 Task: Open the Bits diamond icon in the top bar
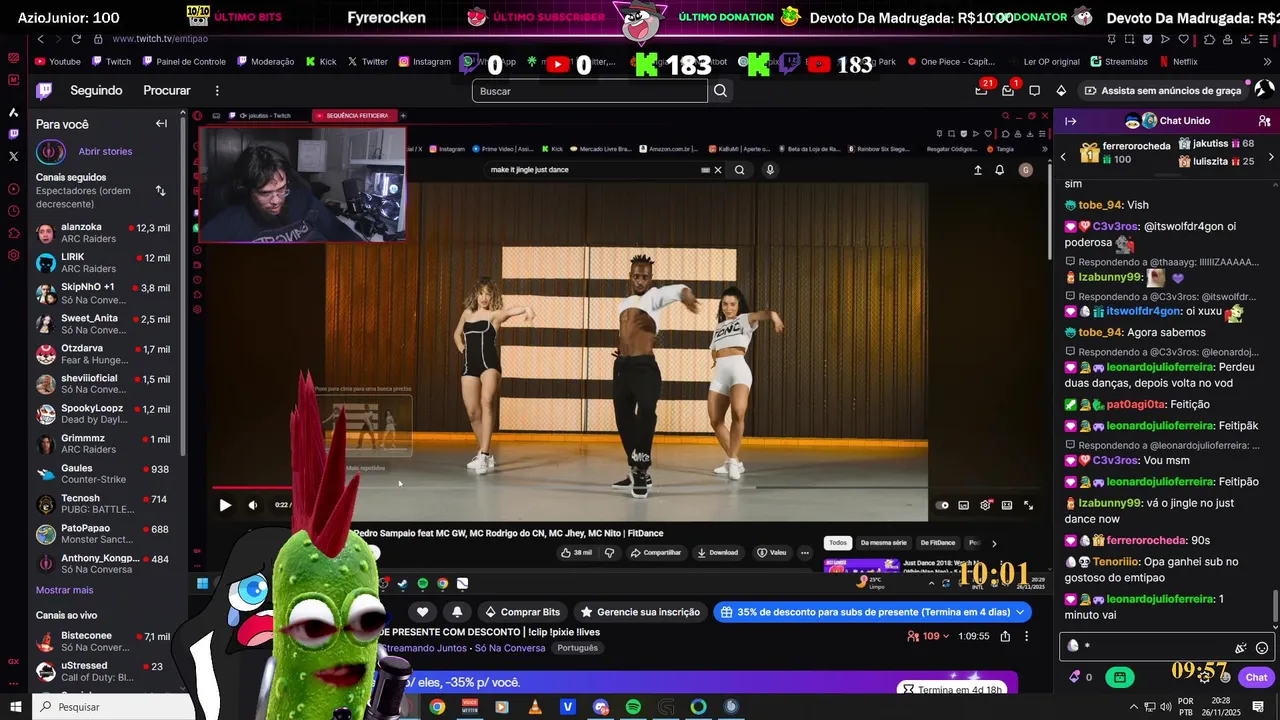point(1061,91)
